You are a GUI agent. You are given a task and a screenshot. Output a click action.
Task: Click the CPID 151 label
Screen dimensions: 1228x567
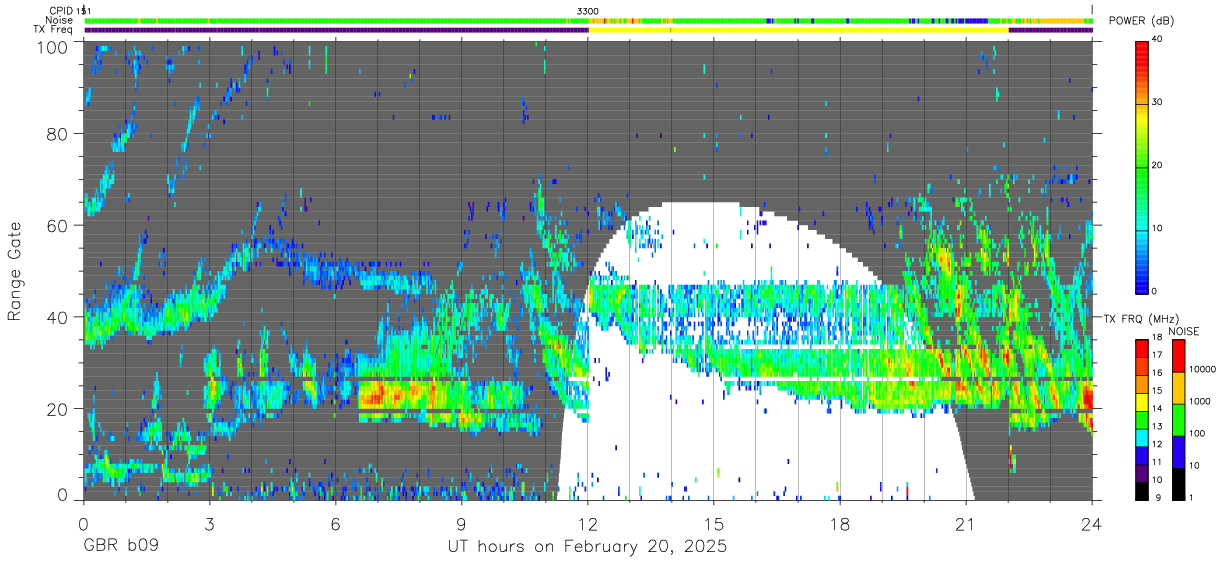click(69, 10)
